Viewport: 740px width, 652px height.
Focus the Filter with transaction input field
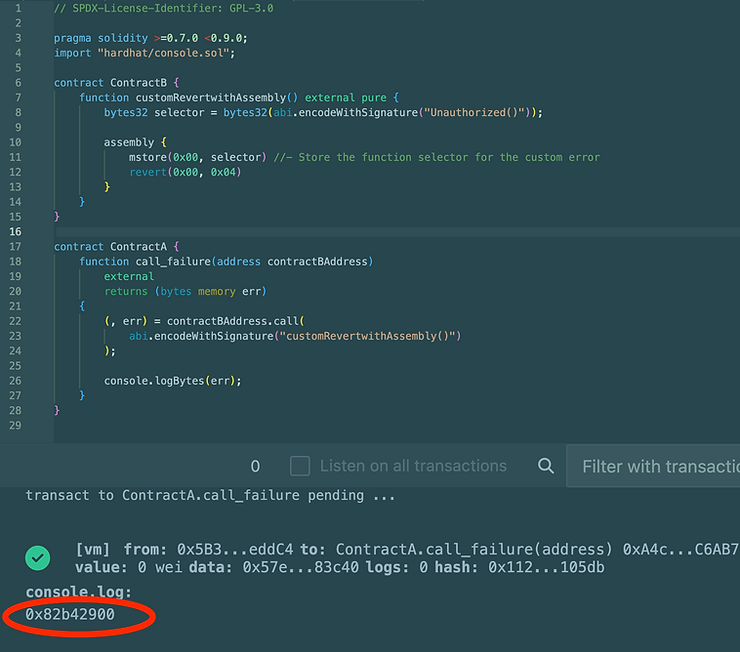tap(655, 466)
